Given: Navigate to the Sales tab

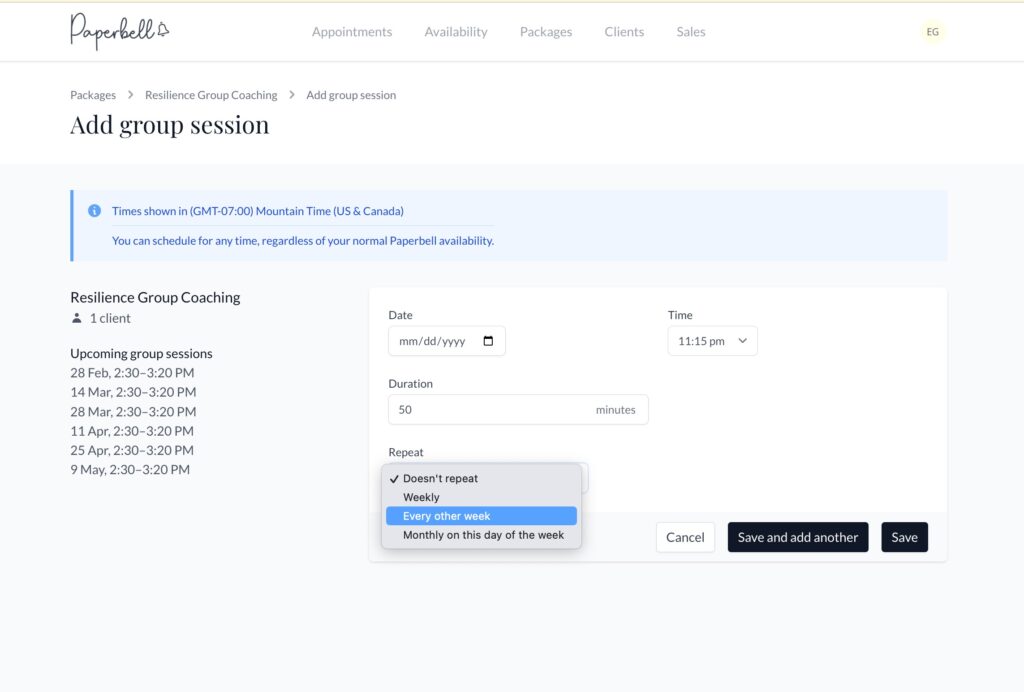Looking at the screenshot, I should click(x=690, y=32).
